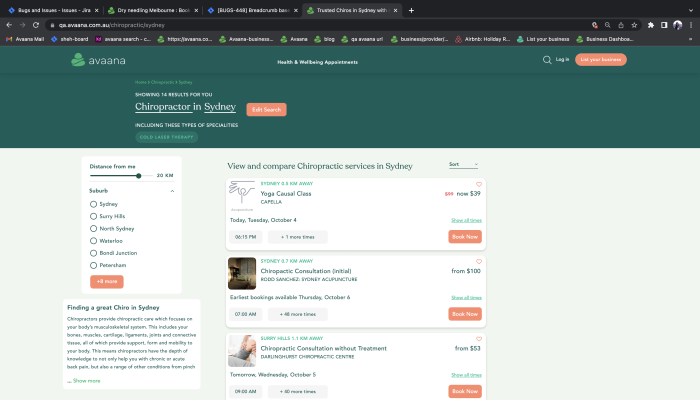
Task: Select Bondi Junction suburb radio button
Action: pyautogui.click(x=93, y=253)
